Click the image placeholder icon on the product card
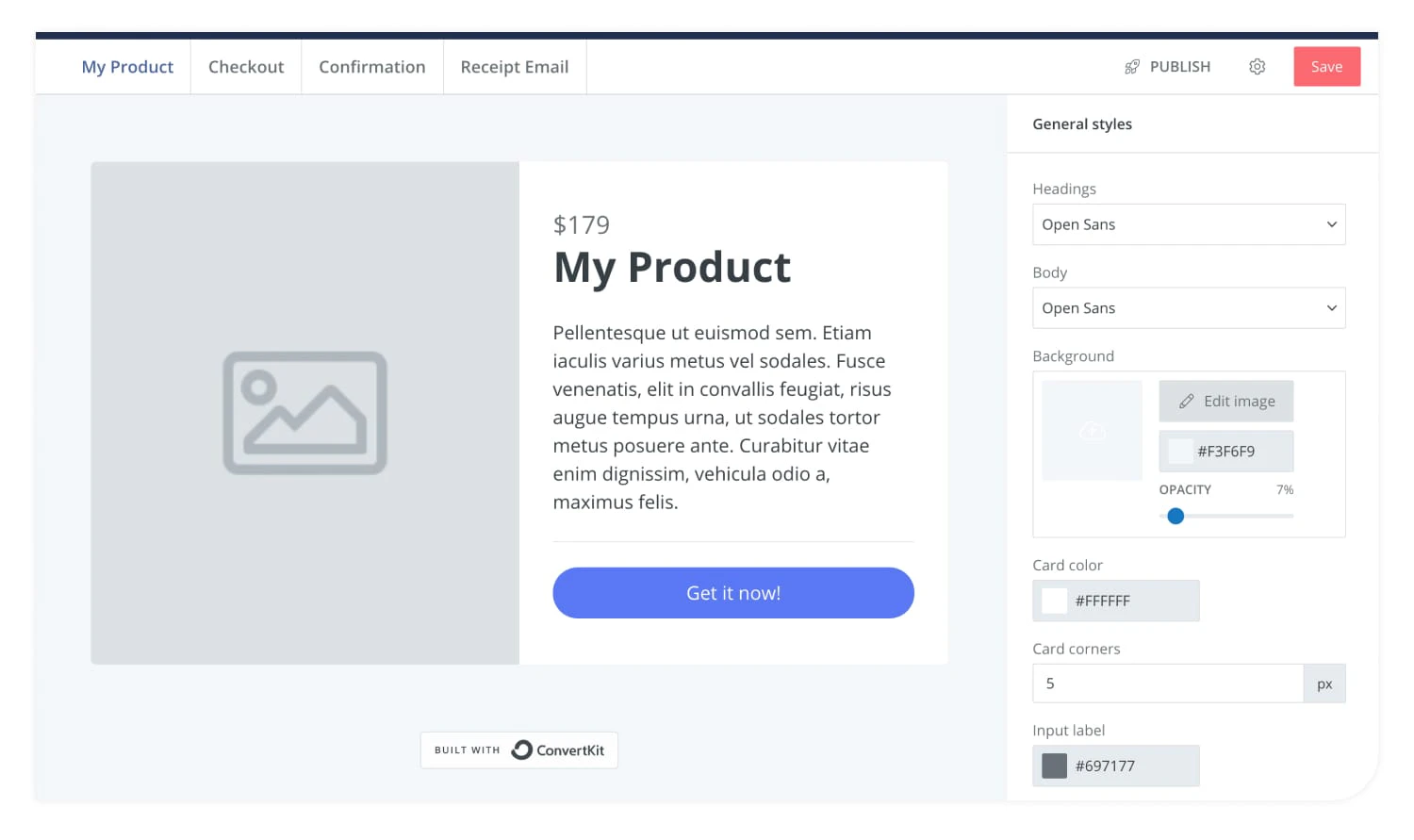1414x840 pixels. (x=304, y=413)
